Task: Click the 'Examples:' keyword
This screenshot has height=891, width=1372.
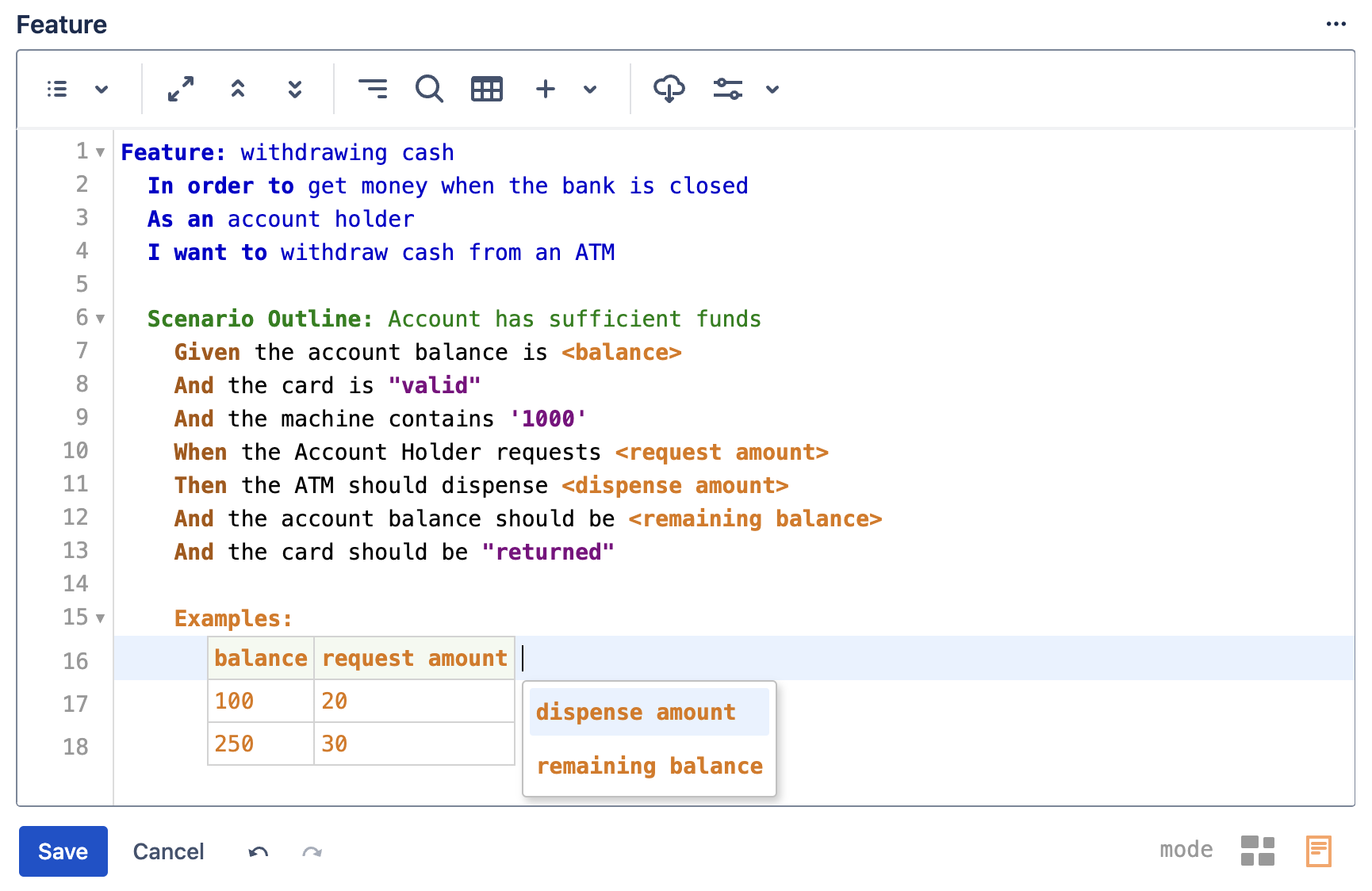Action: (233, 618)
